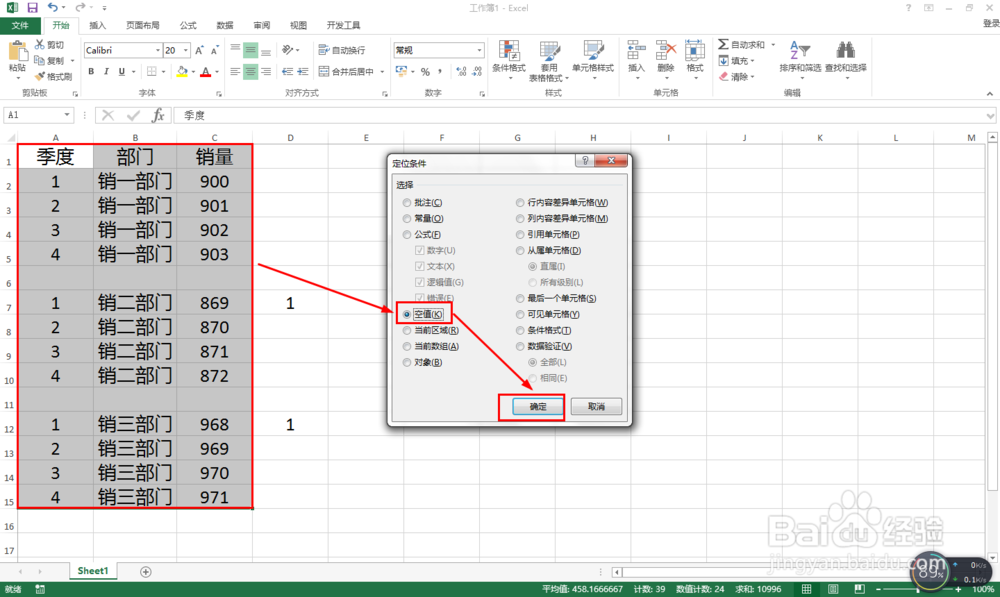Expand the font color dropdown arrow

pos(217,71)
